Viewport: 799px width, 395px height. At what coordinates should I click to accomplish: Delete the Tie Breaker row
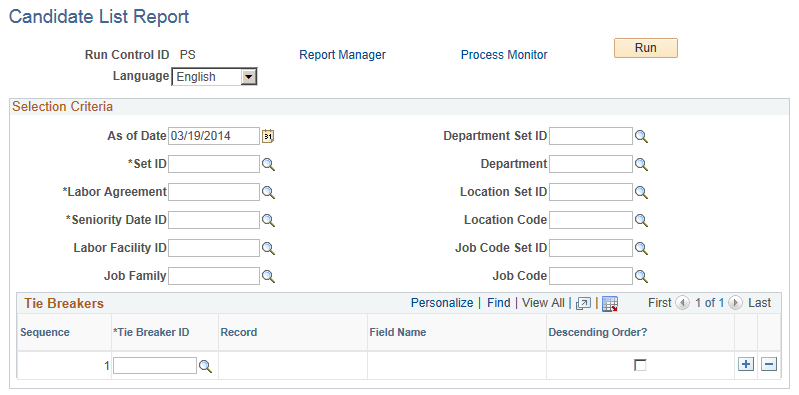click(769, 364)
